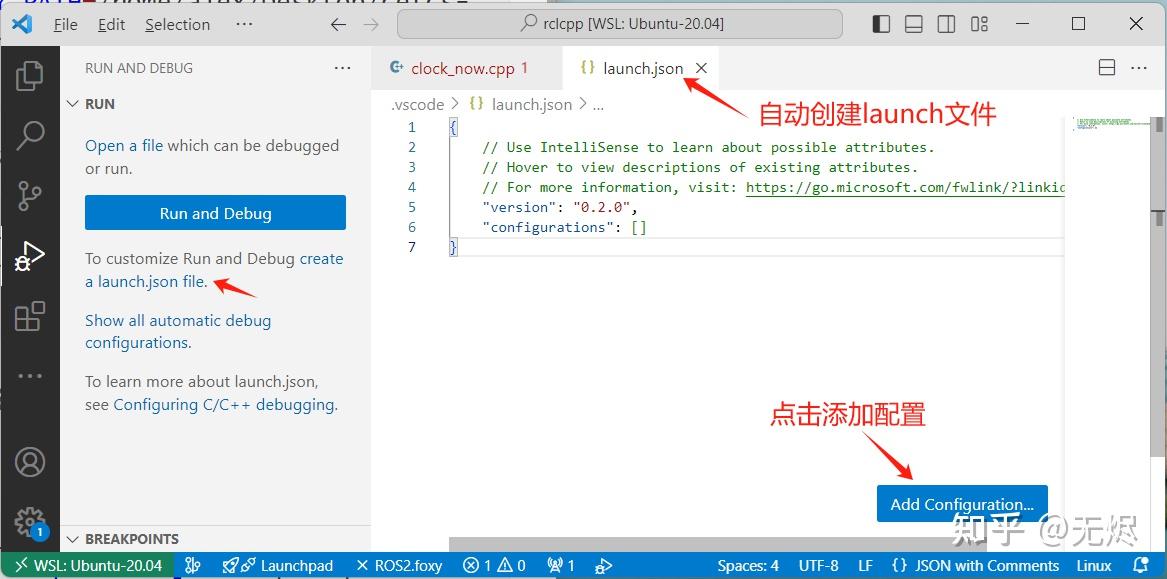Split the editor with the split icon
The width and height of the screenshot is (1167, 579).
pos(1107,68)
